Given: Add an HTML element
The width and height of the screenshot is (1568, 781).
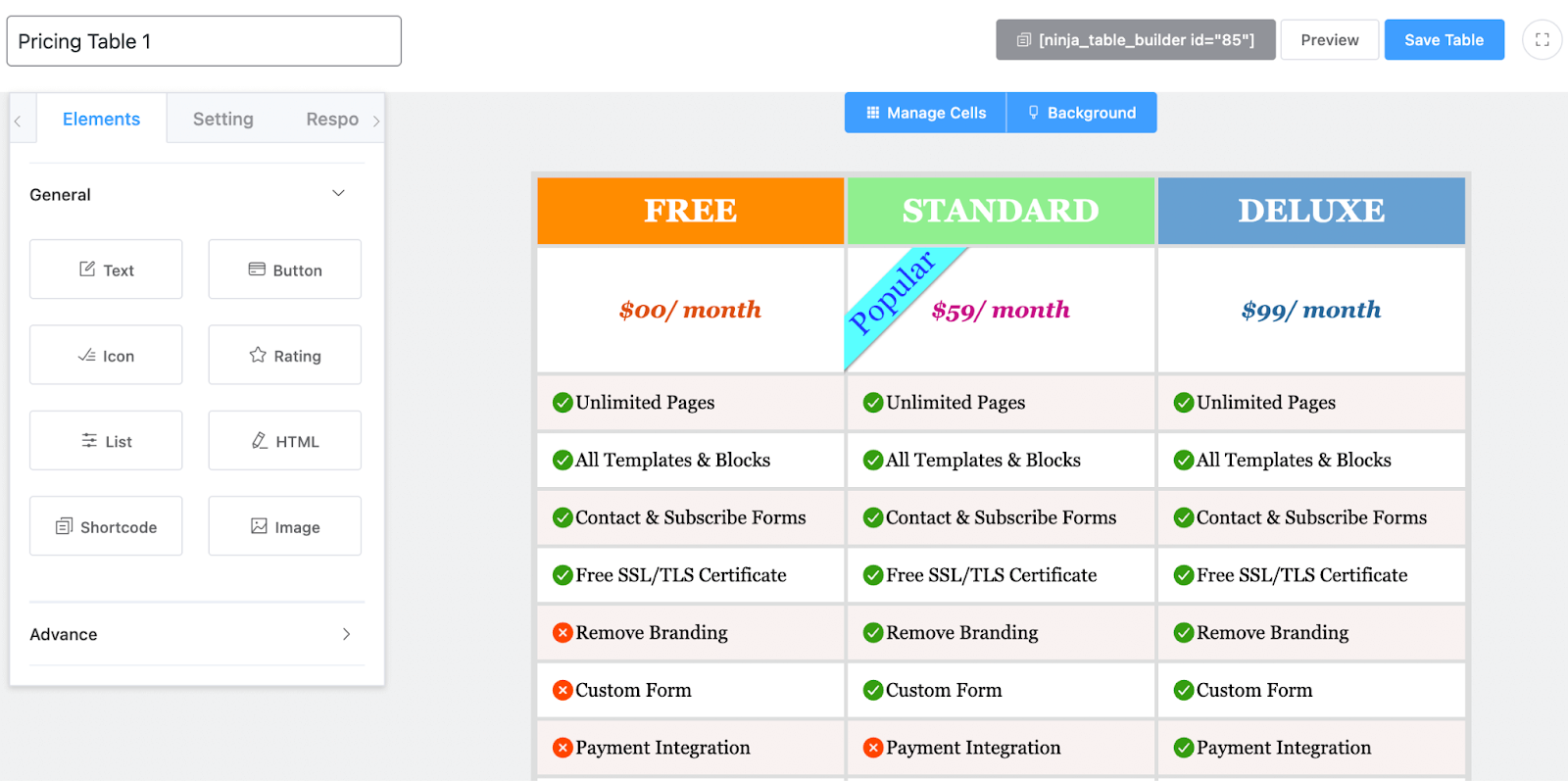Looking at the screenshot, I should [x=285, y=441].
